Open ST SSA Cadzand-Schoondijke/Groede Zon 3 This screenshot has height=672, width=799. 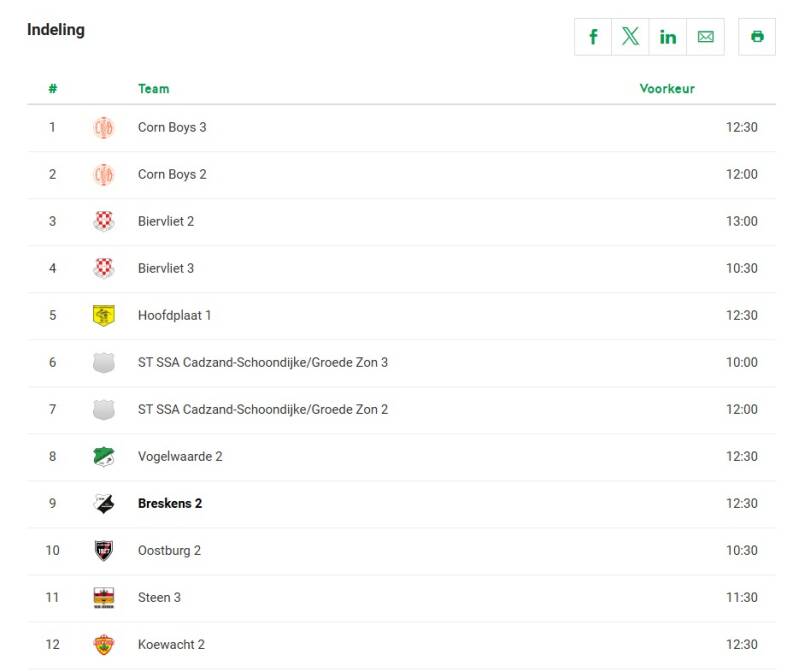tap(262, 362)
